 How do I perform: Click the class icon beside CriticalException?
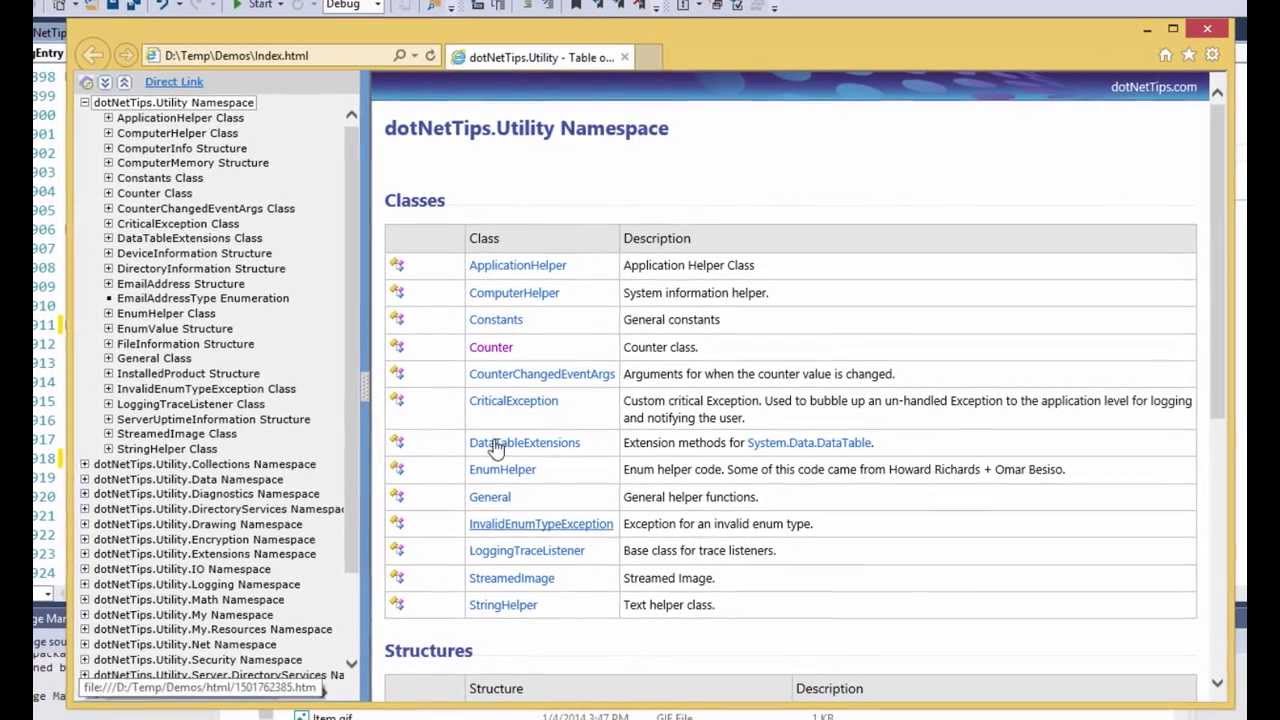(397, 400)
